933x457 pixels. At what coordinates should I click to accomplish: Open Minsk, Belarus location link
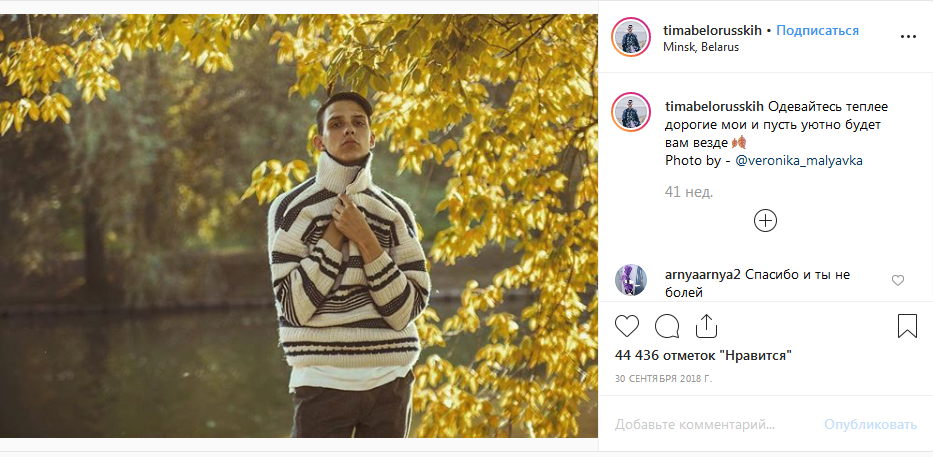(x=701, y=47)
